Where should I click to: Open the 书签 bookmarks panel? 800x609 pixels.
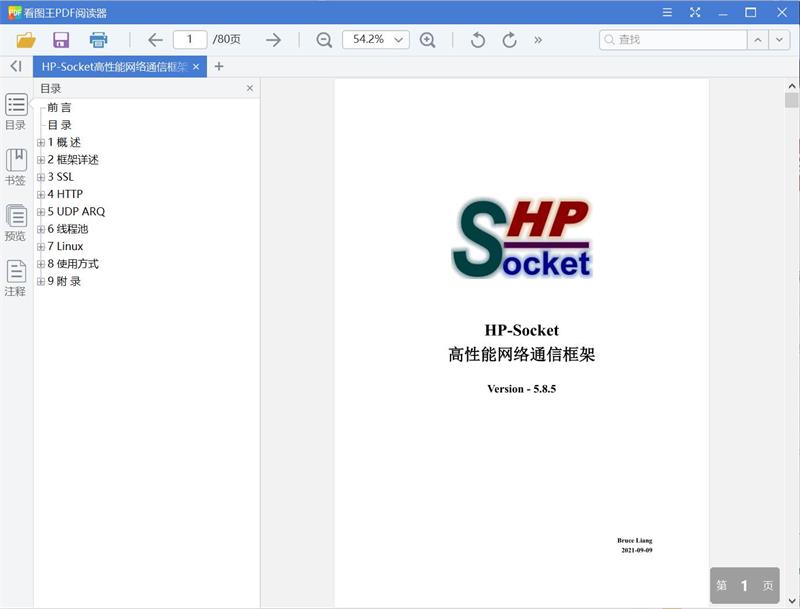[16, 167]
